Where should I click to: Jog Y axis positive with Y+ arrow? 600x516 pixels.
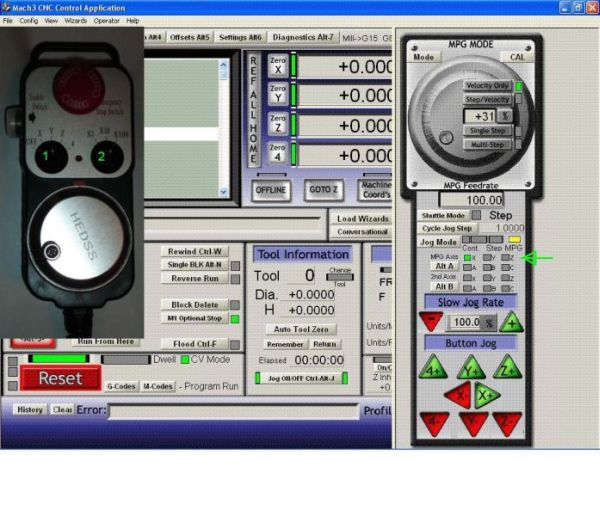pyautogui.click(x=471, y=367)
